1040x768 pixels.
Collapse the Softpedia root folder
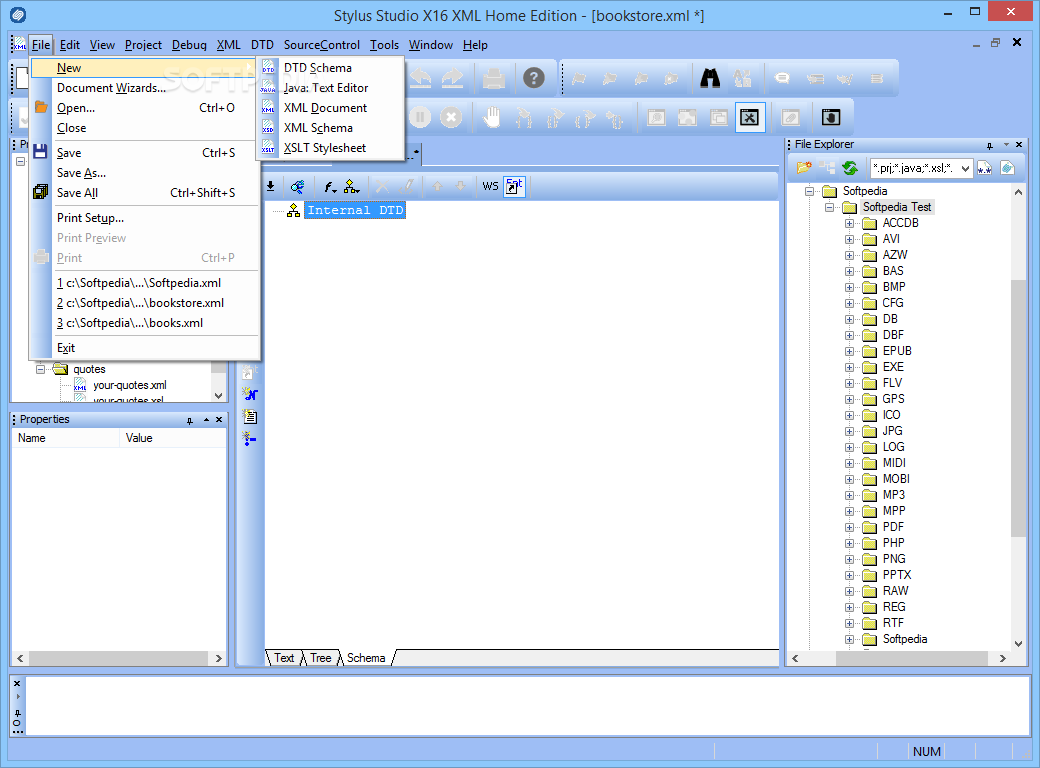[809, 191]
